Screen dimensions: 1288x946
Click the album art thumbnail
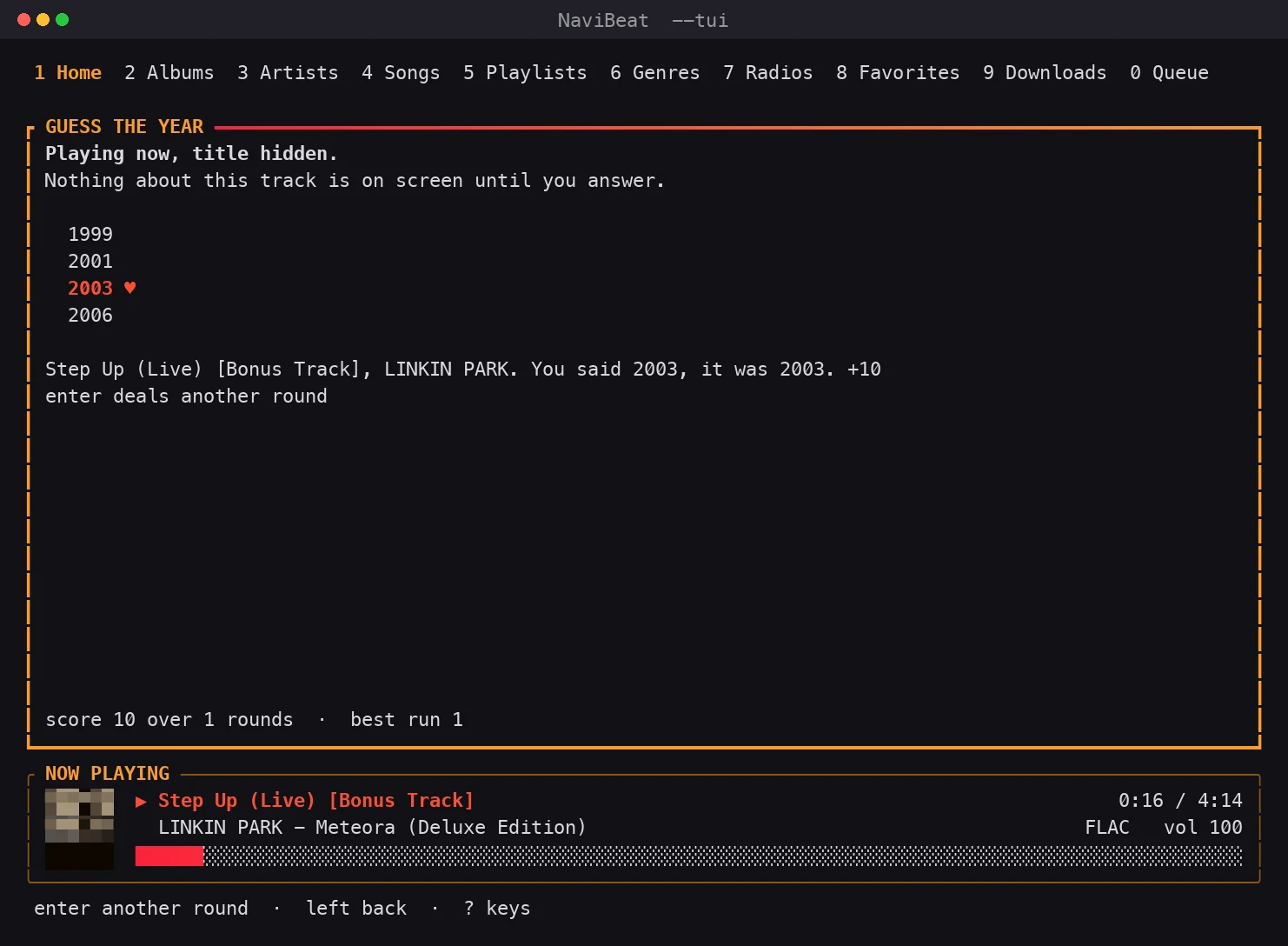(x=79, y=829)
